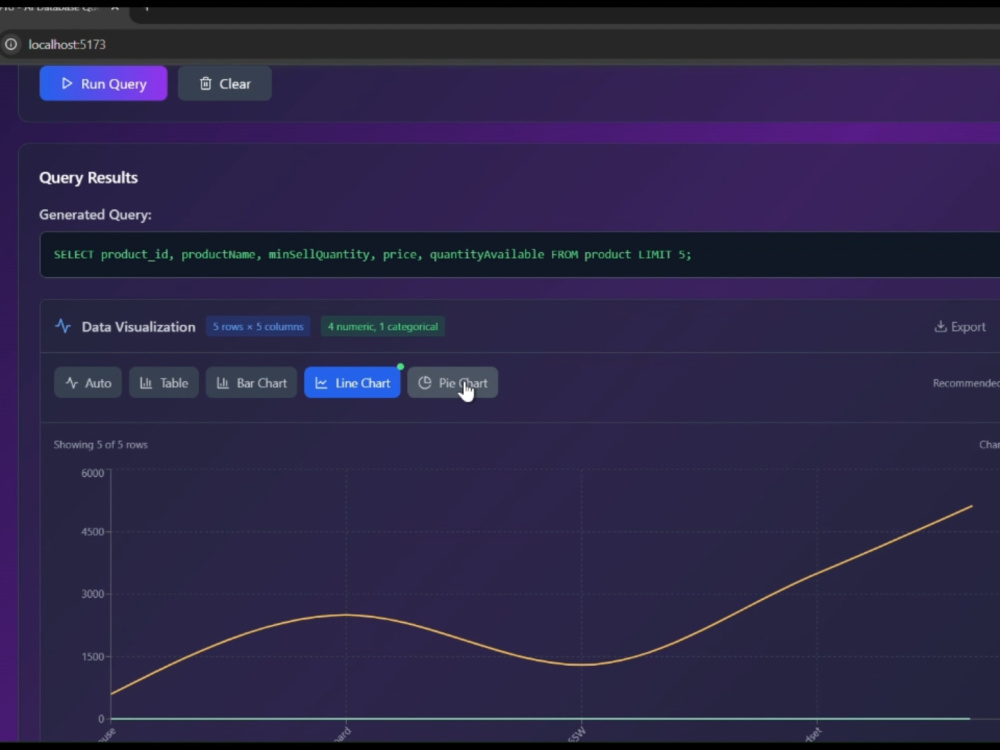This screenshot has height=750, width=1000.
Task: Click the localhost:5173 address field
Action: pyautogui.click(x=67, y=45)
